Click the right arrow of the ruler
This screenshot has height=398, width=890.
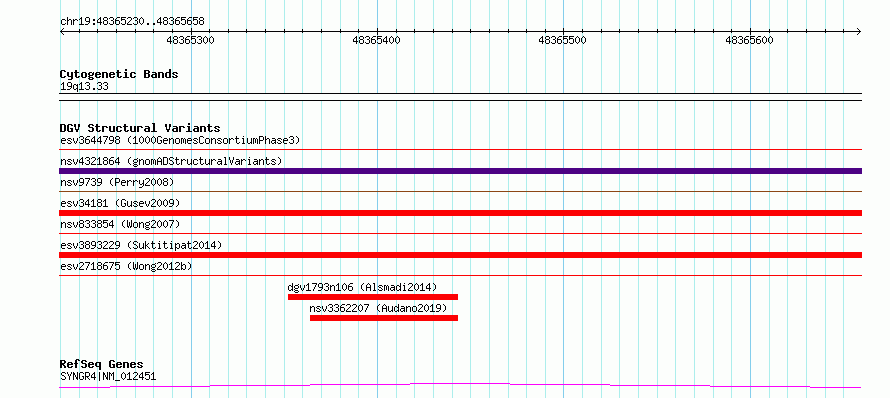tap(859, 31)
